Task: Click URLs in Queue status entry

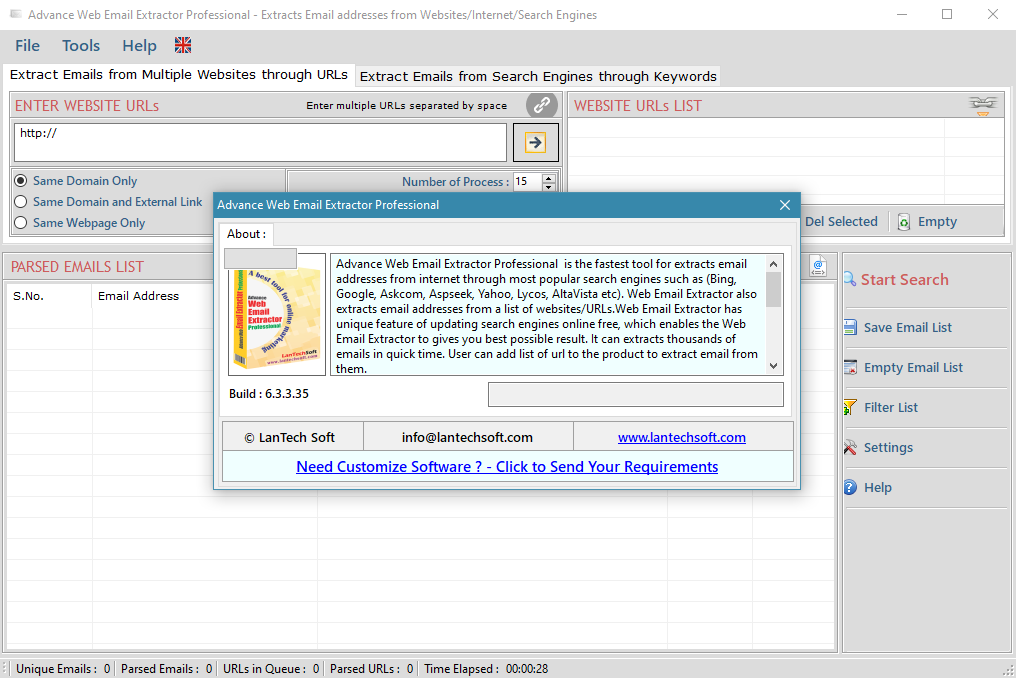Action: pyautogui.click(x=271, y=669)
